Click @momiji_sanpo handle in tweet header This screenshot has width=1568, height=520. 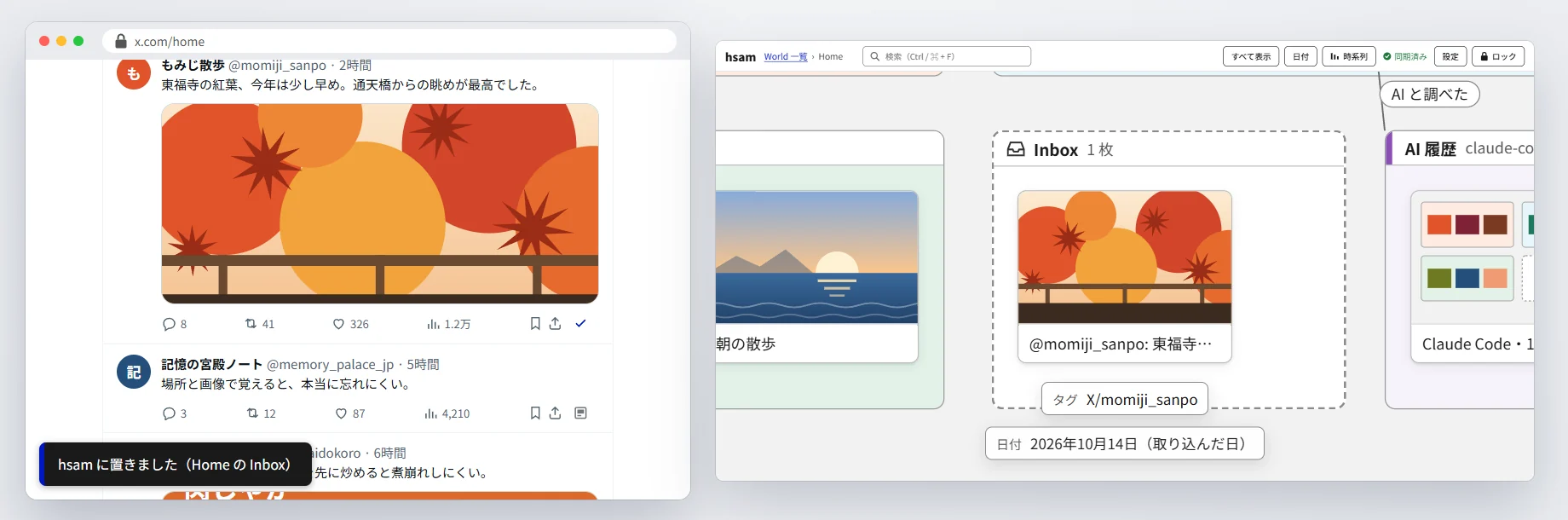pyautogui.click(x=277, y=66)
